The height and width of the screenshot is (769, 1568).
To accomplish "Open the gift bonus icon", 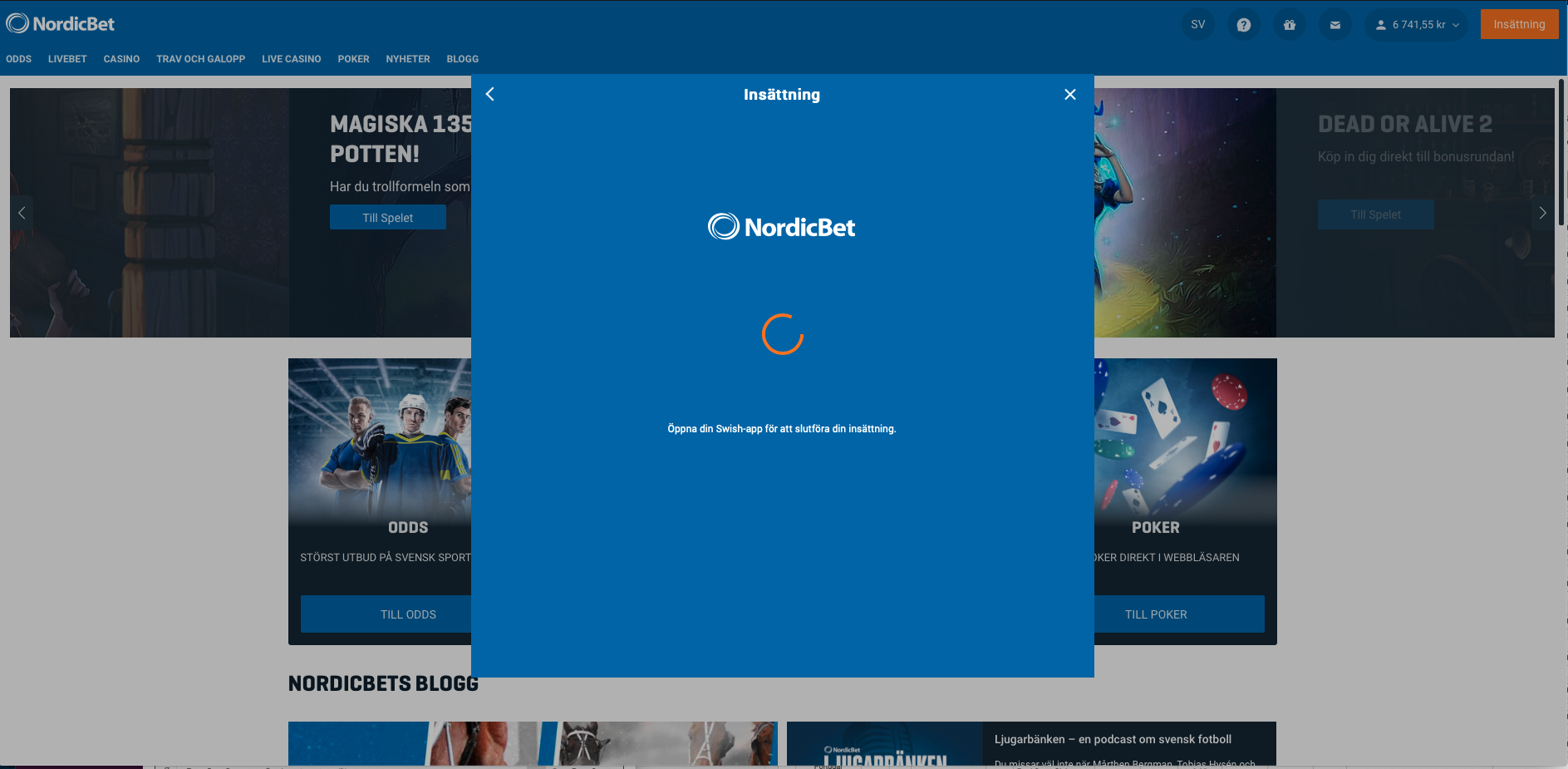I will tap(1289, 25).
